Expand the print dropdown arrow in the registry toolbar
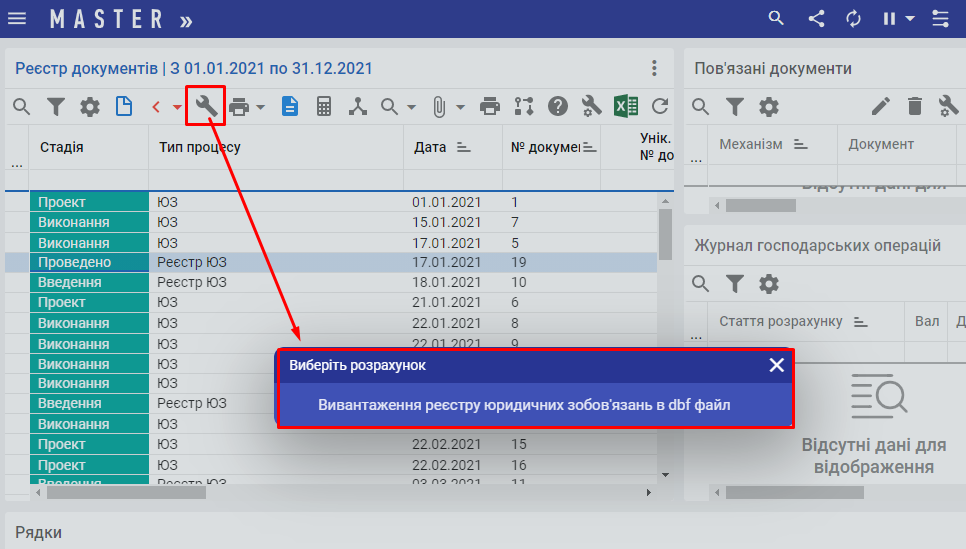The width and height of the screenshot is (966, 549). [x=260, y=107]
